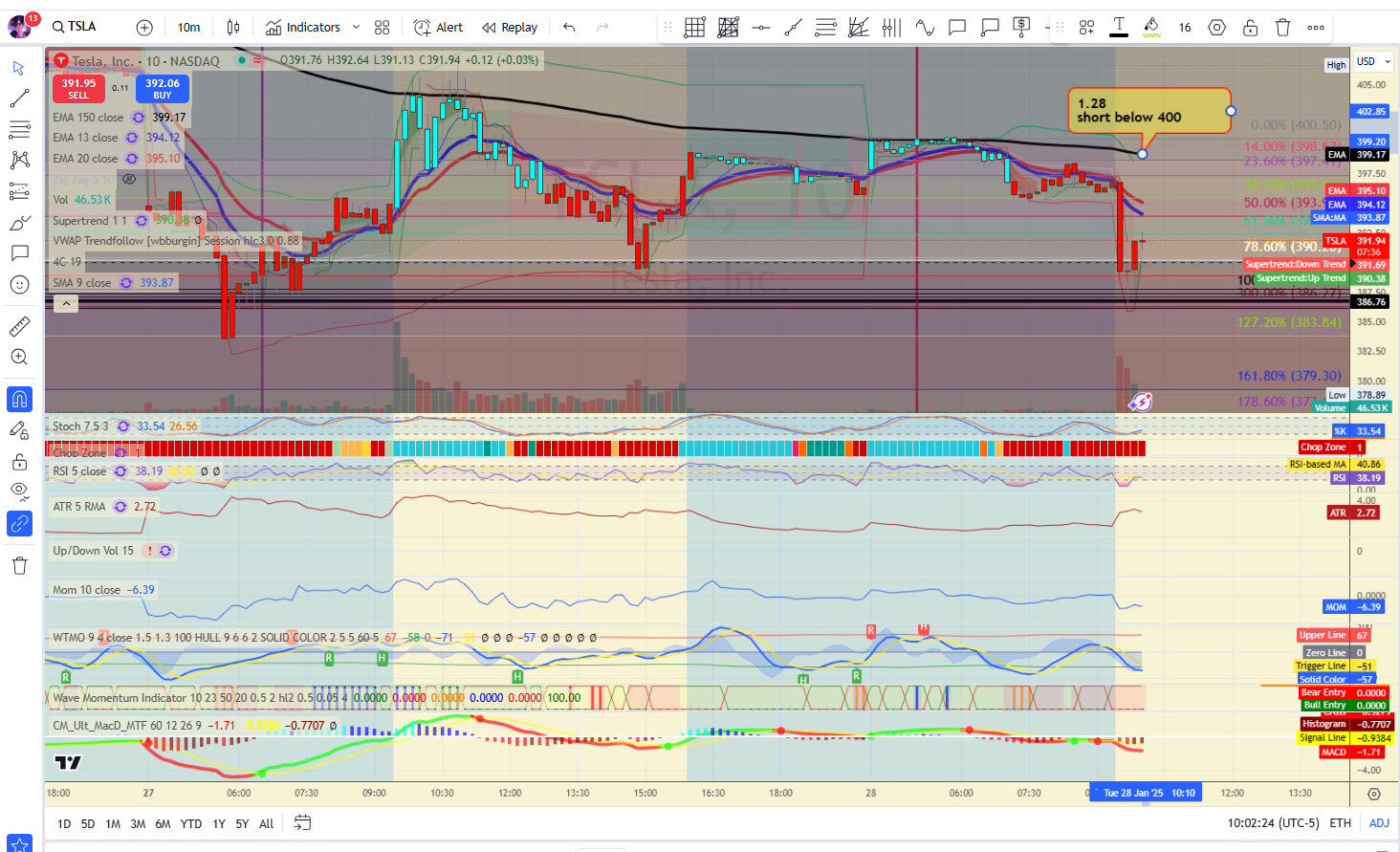Select the 6M time range
This screenshot has height=852, width=1400.
coord(164,823)
